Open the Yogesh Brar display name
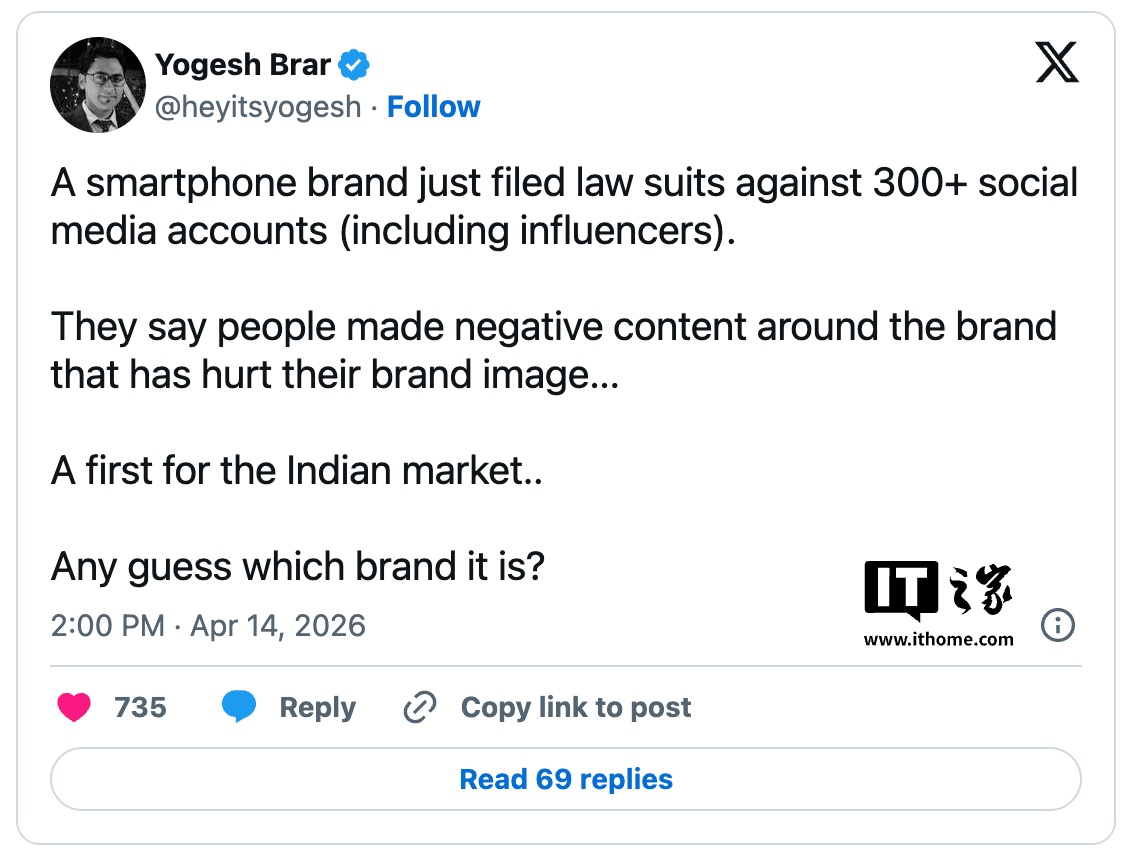Image resolution: width=1132 pixels, height=862 pixels. click(x=243, y=67)
